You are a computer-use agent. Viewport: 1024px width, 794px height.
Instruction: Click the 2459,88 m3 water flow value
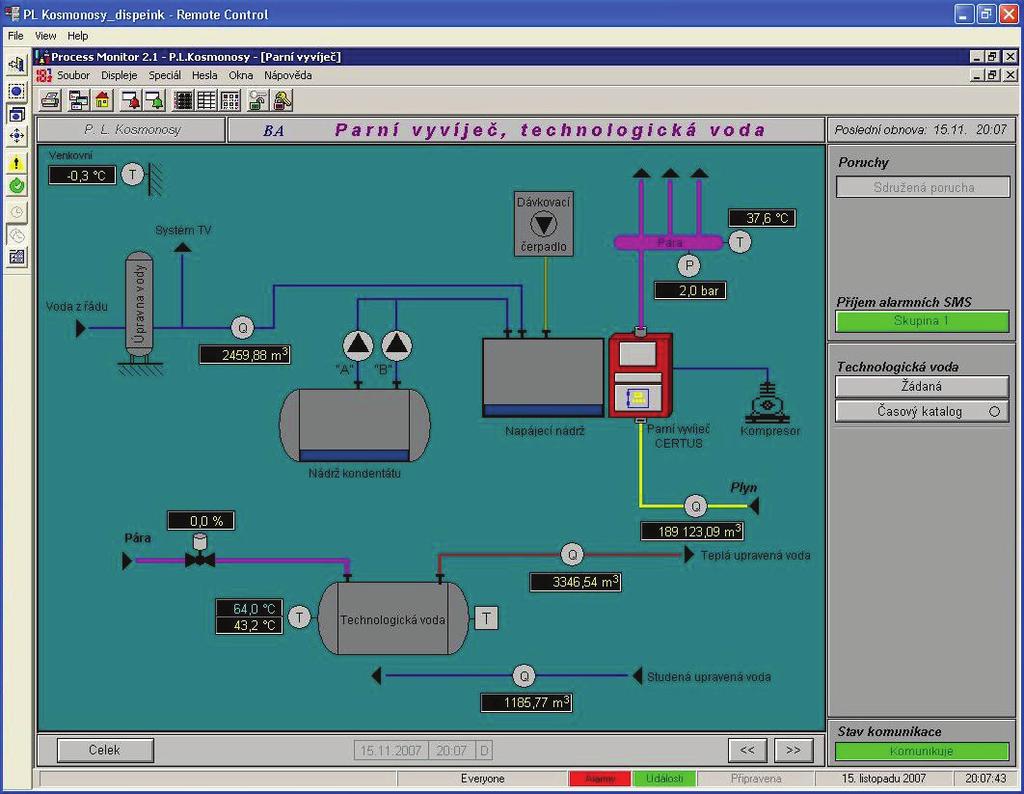coord(245,355)
